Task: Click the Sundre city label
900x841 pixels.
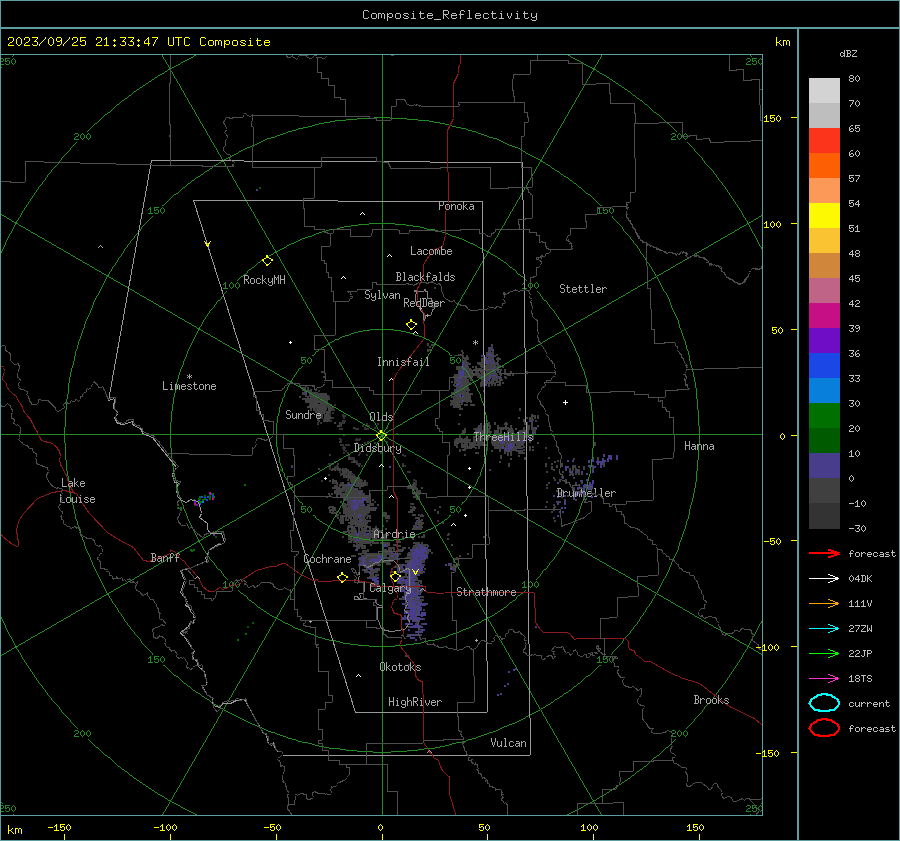Action: (303, 415)
